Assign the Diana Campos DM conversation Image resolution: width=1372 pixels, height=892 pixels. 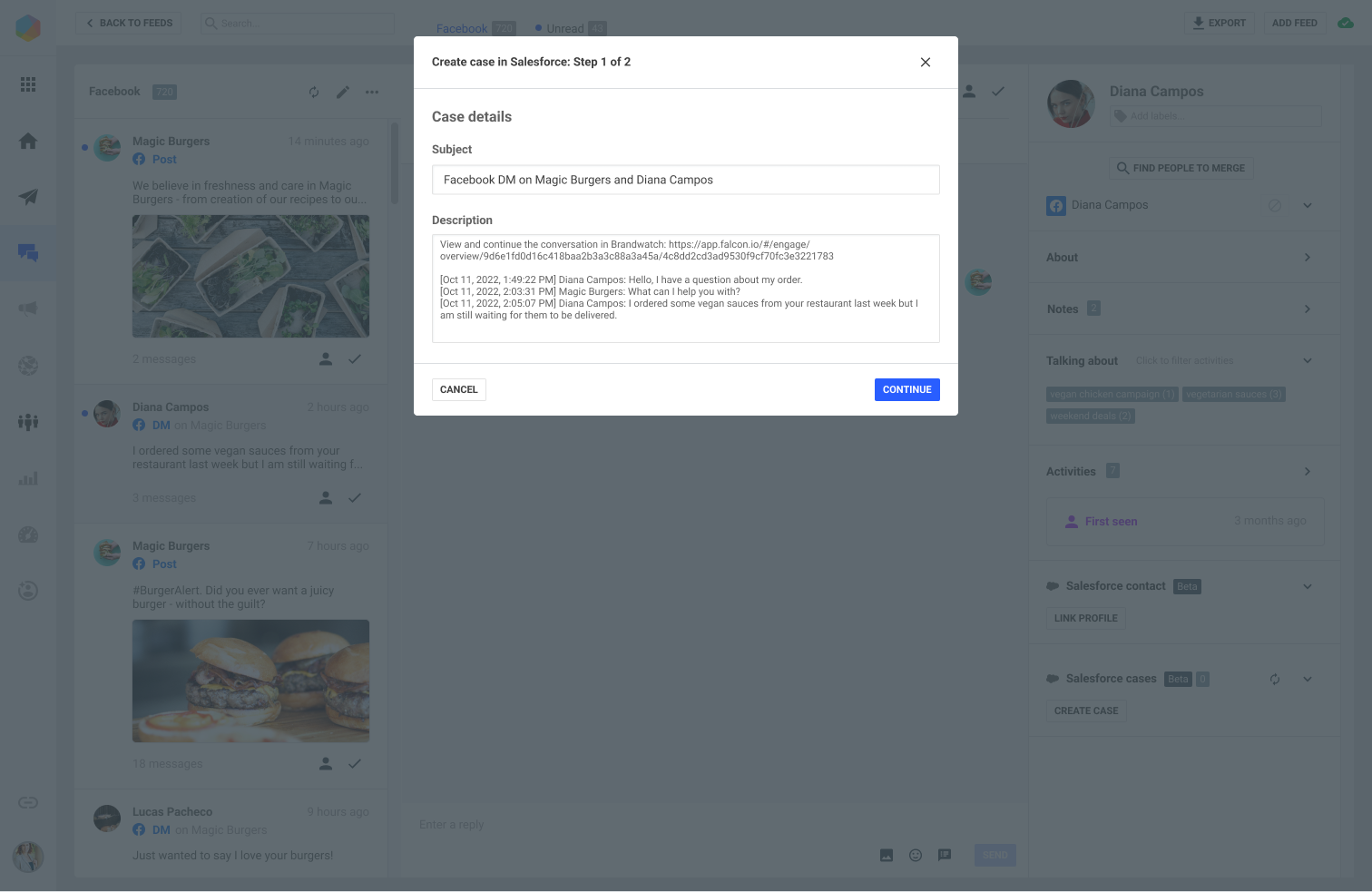(326, 498)
